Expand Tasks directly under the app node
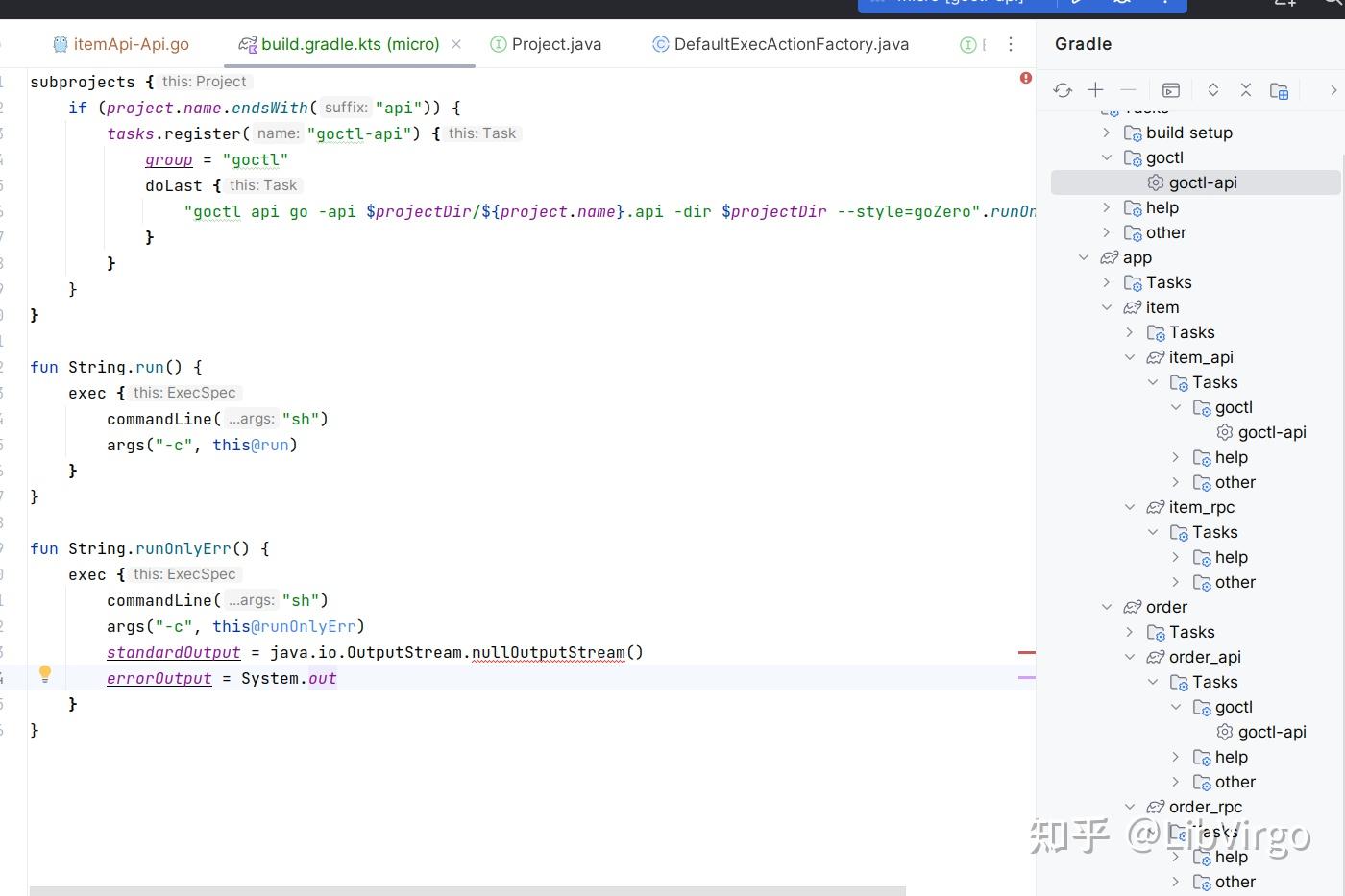 tap(1107, 282)
